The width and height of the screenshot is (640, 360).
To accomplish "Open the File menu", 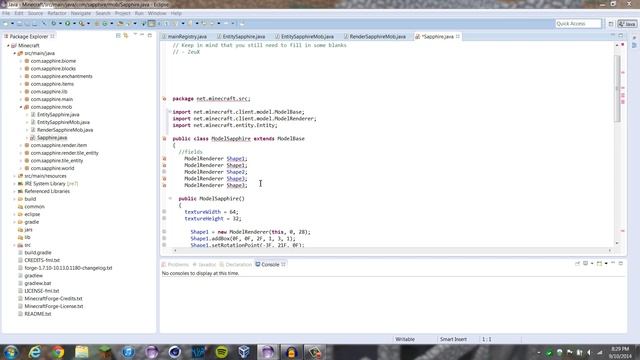I will point(6,13).
